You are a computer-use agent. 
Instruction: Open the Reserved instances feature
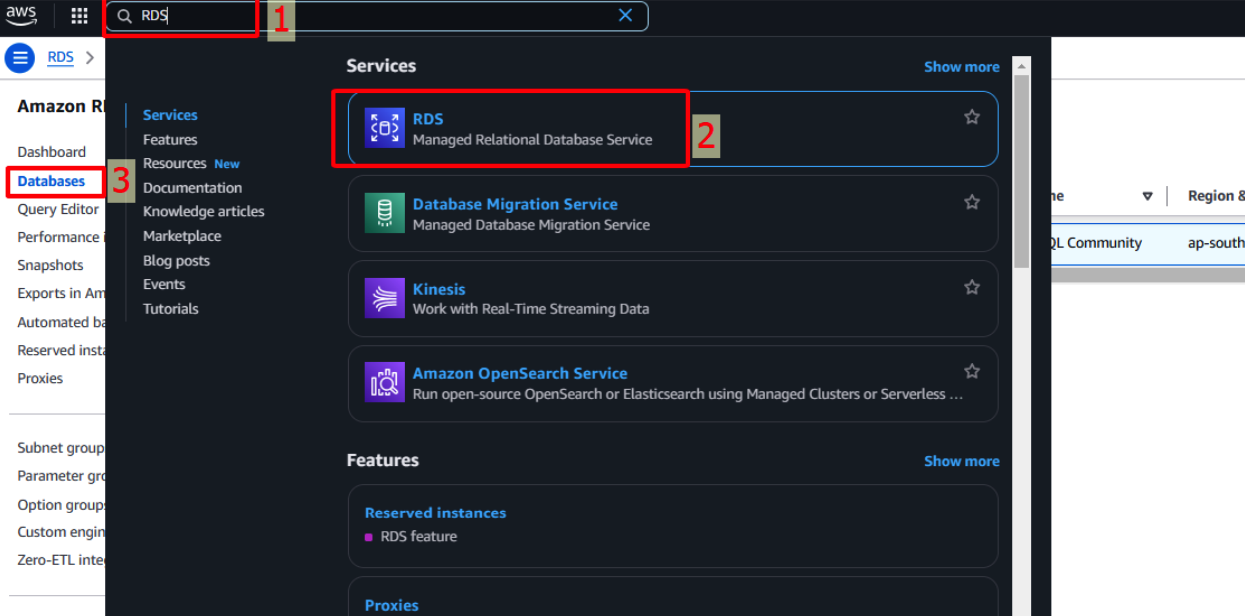click(x=435, y=513)
